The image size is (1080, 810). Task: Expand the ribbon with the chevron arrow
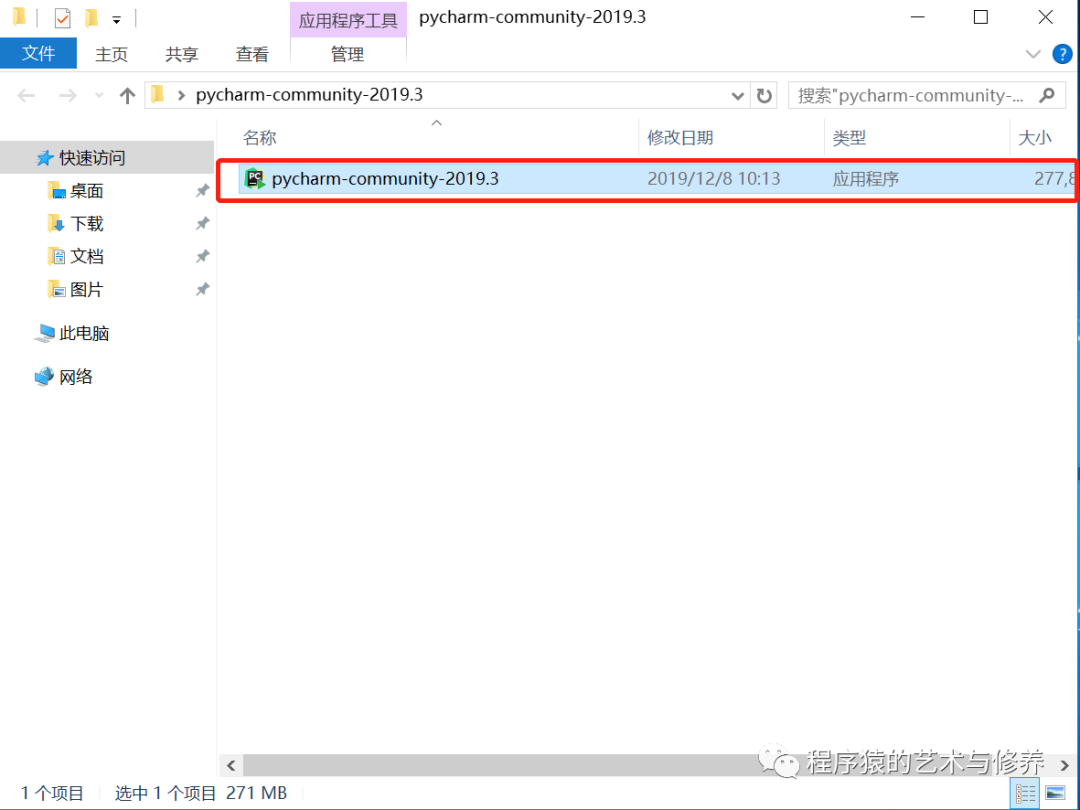point(1032,54)
